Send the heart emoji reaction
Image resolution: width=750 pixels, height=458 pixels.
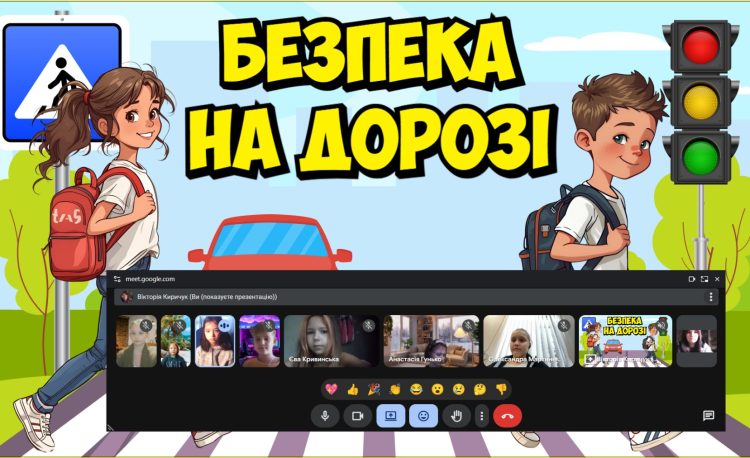click(331, 389)
